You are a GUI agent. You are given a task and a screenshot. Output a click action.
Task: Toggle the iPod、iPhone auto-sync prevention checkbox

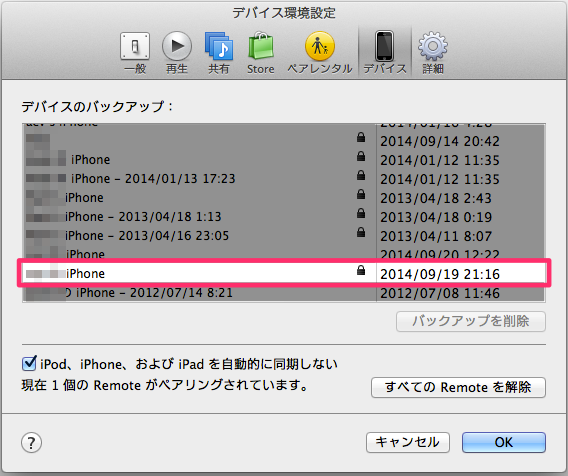29,363
